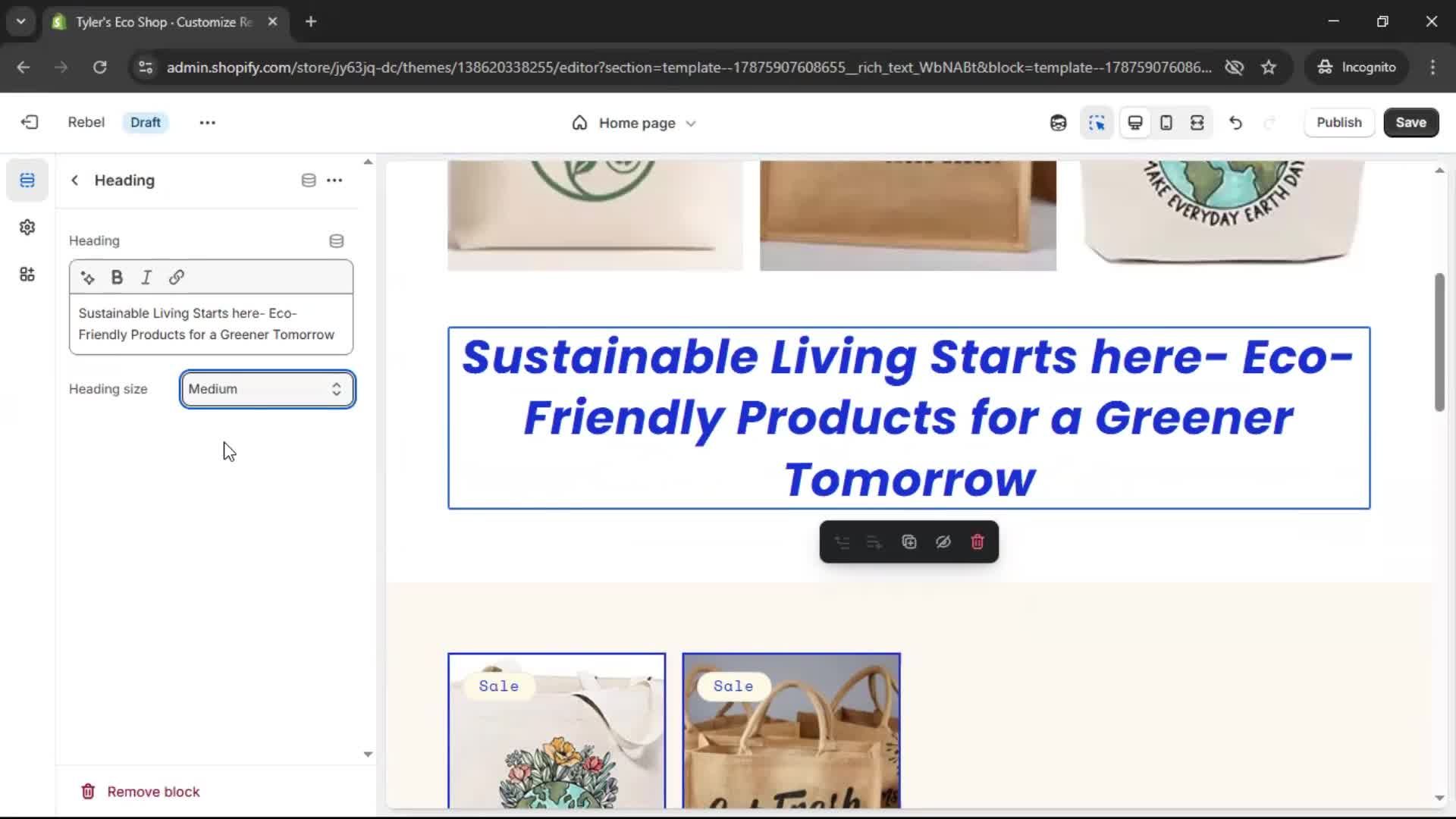The height and width of the screenshot is (819, 1456).
Task: Open the Theme settings gear icon
Action: [27, 227]
